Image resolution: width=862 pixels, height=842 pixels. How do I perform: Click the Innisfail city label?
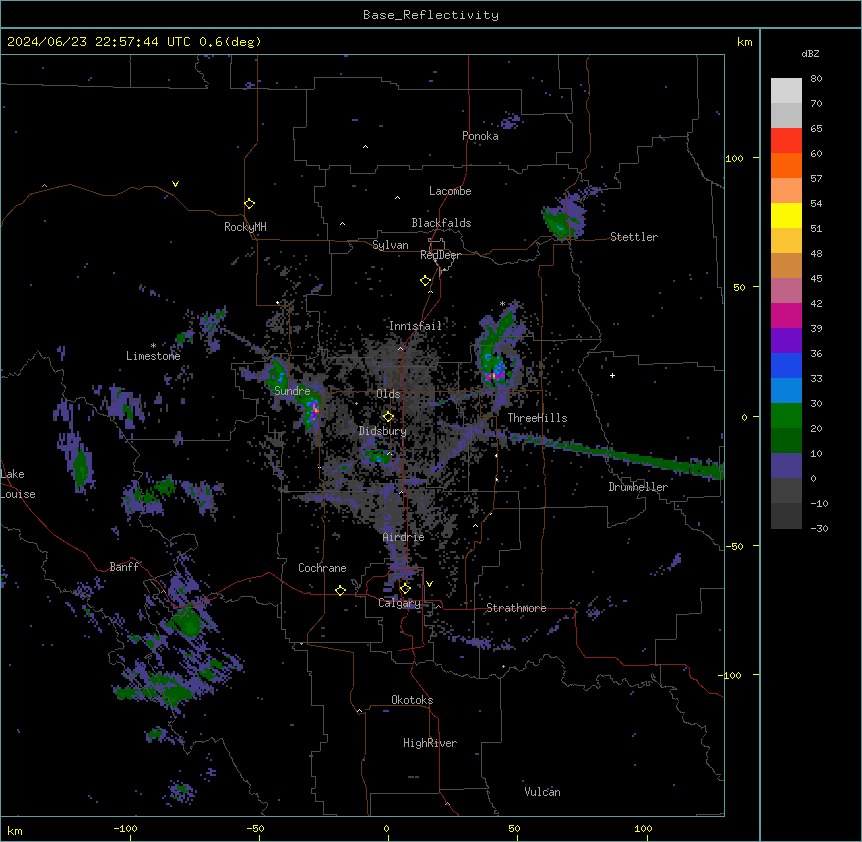(x=415, y=326)
